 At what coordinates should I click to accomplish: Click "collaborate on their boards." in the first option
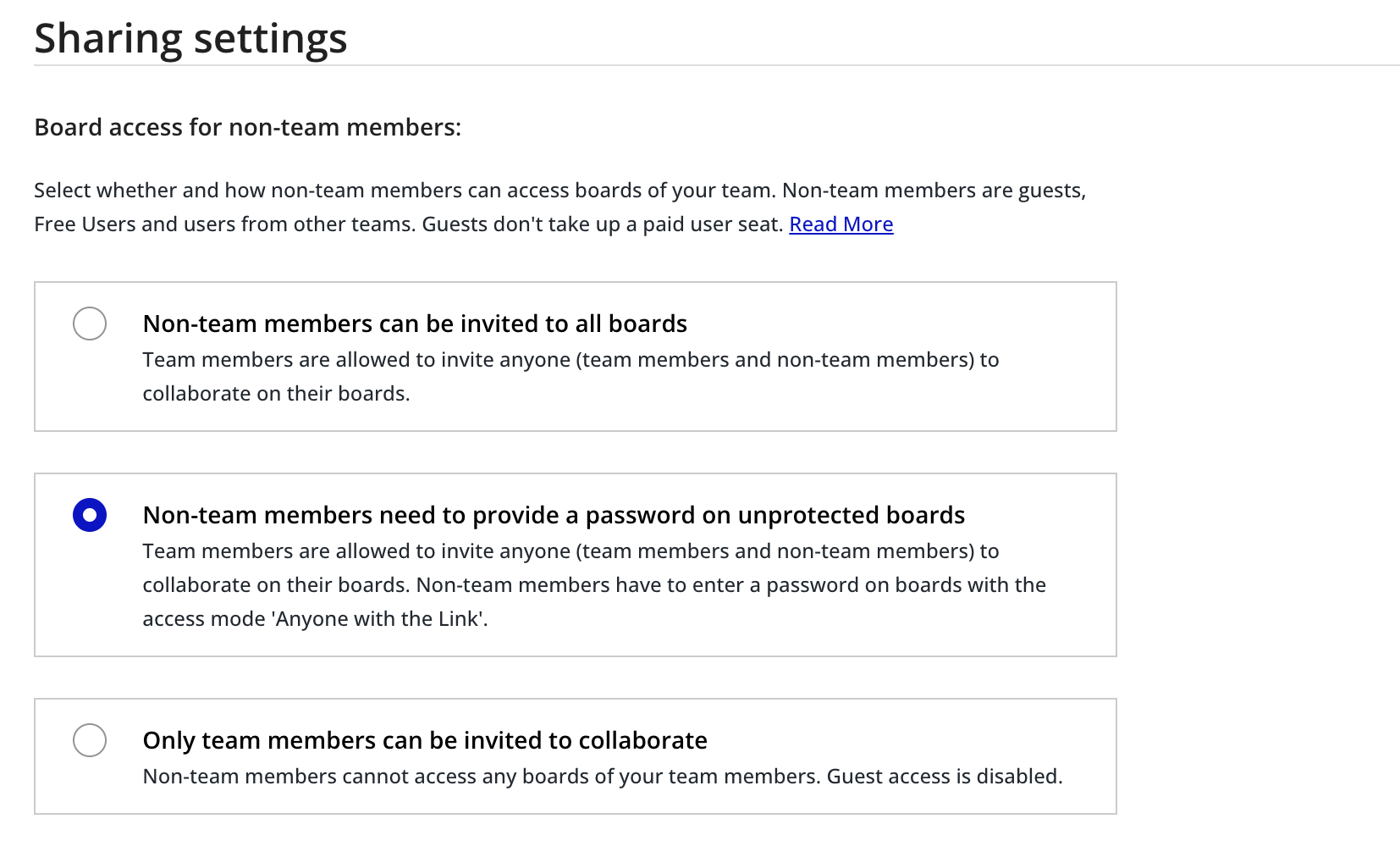coord(276,394)
